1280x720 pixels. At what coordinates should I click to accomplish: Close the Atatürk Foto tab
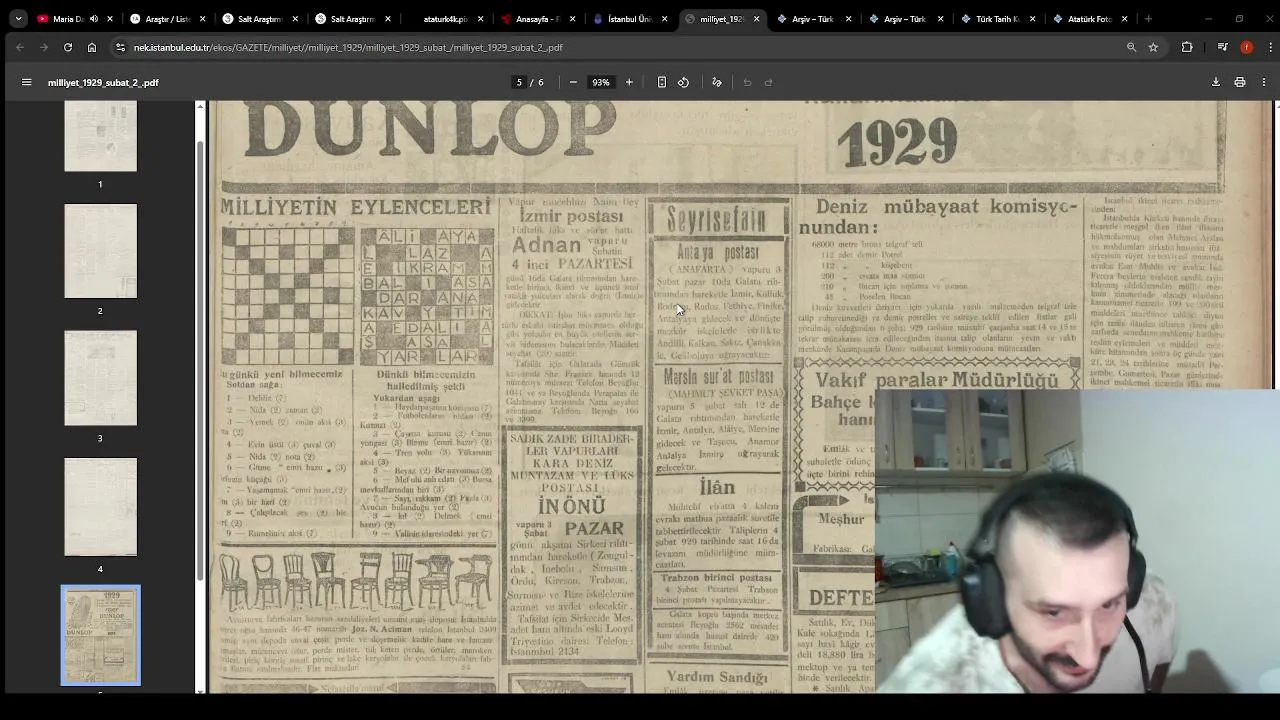coord(1124,18)
